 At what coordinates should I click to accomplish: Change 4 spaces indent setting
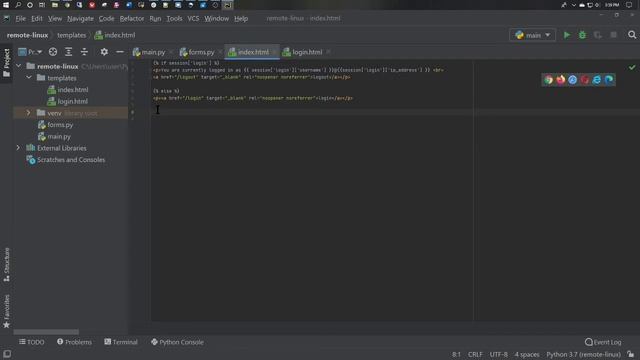tap(527, 354)
